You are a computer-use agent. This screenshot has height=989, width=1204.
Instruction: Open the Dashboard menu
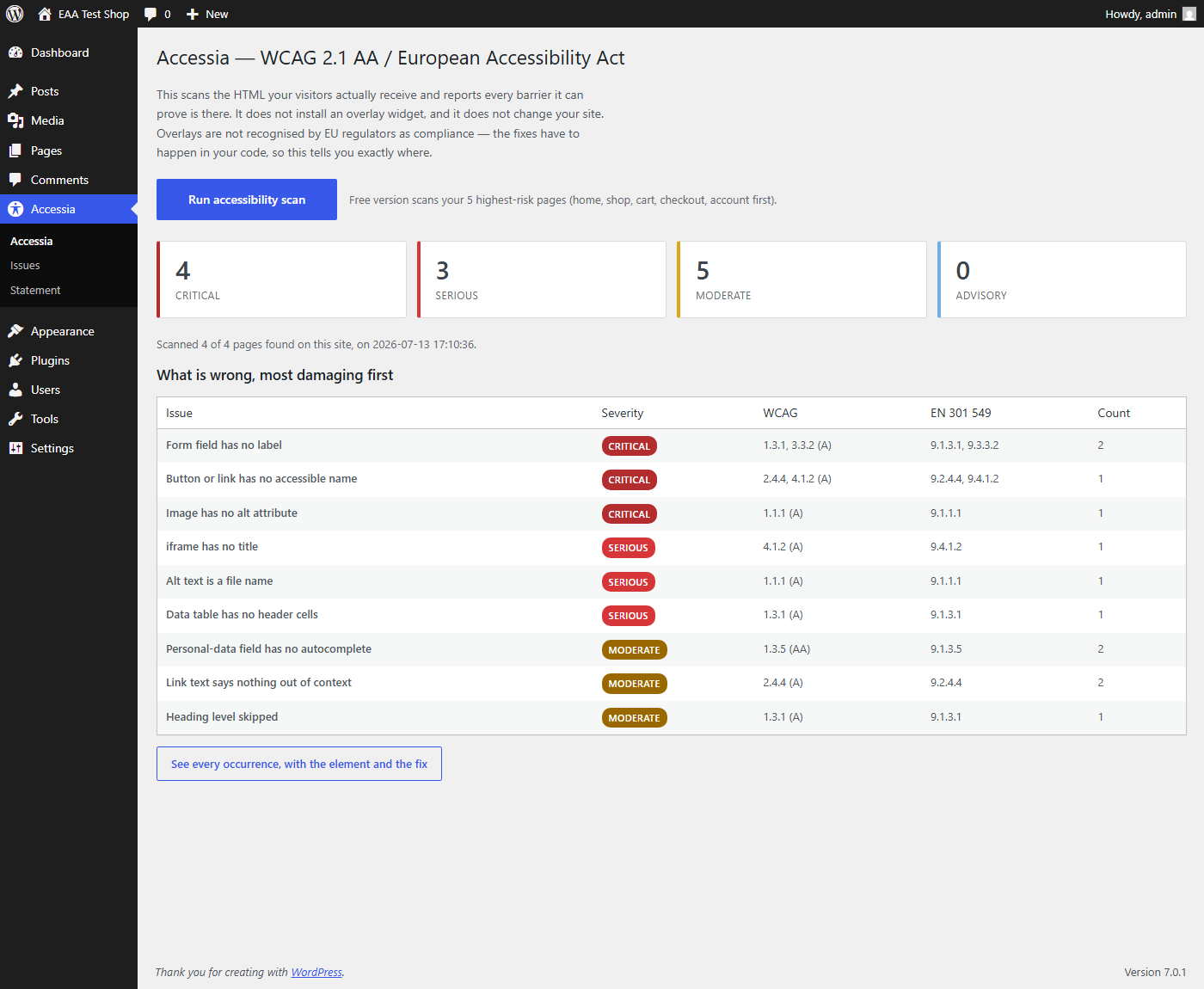click(x=69, y=52)
